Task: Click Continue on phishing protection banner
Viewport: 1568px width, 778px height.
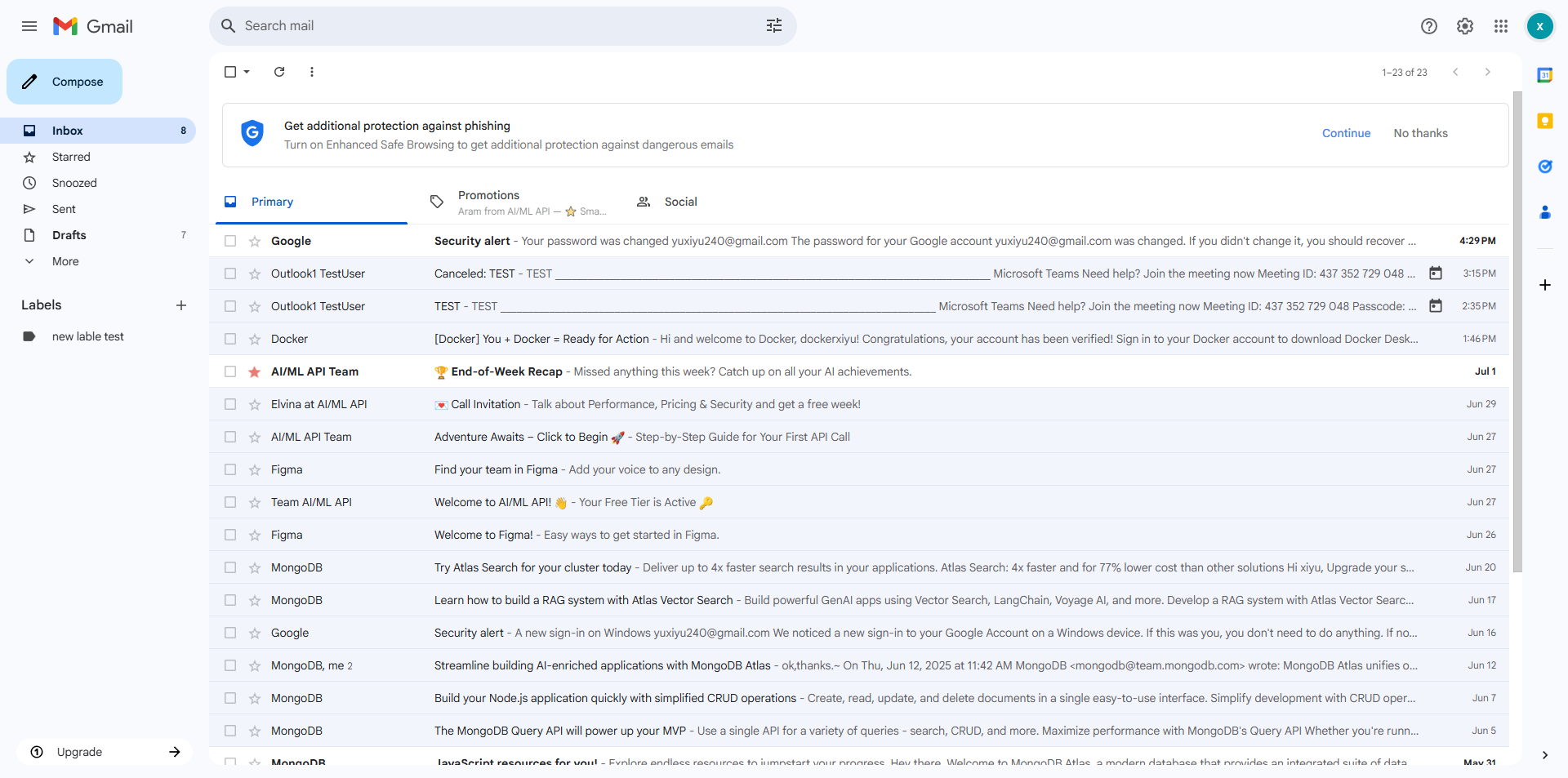Action: tap(1346, 133)
